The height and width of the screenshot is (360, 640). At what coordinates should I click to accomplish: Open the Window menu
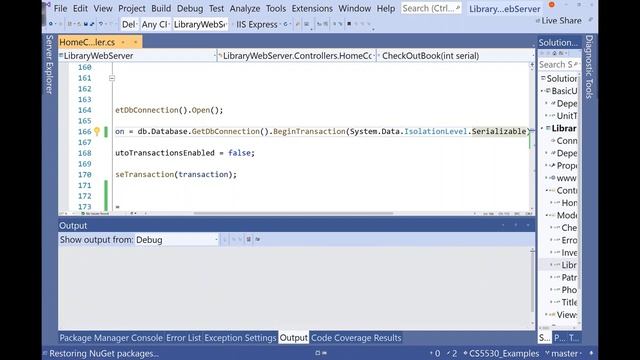(x=354, y=8)
